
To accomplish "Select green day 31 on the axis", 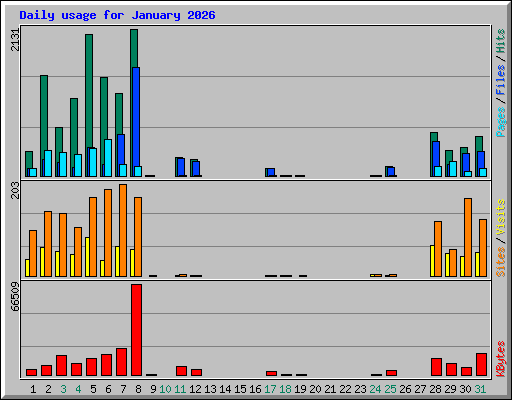I will coord(480,389).
